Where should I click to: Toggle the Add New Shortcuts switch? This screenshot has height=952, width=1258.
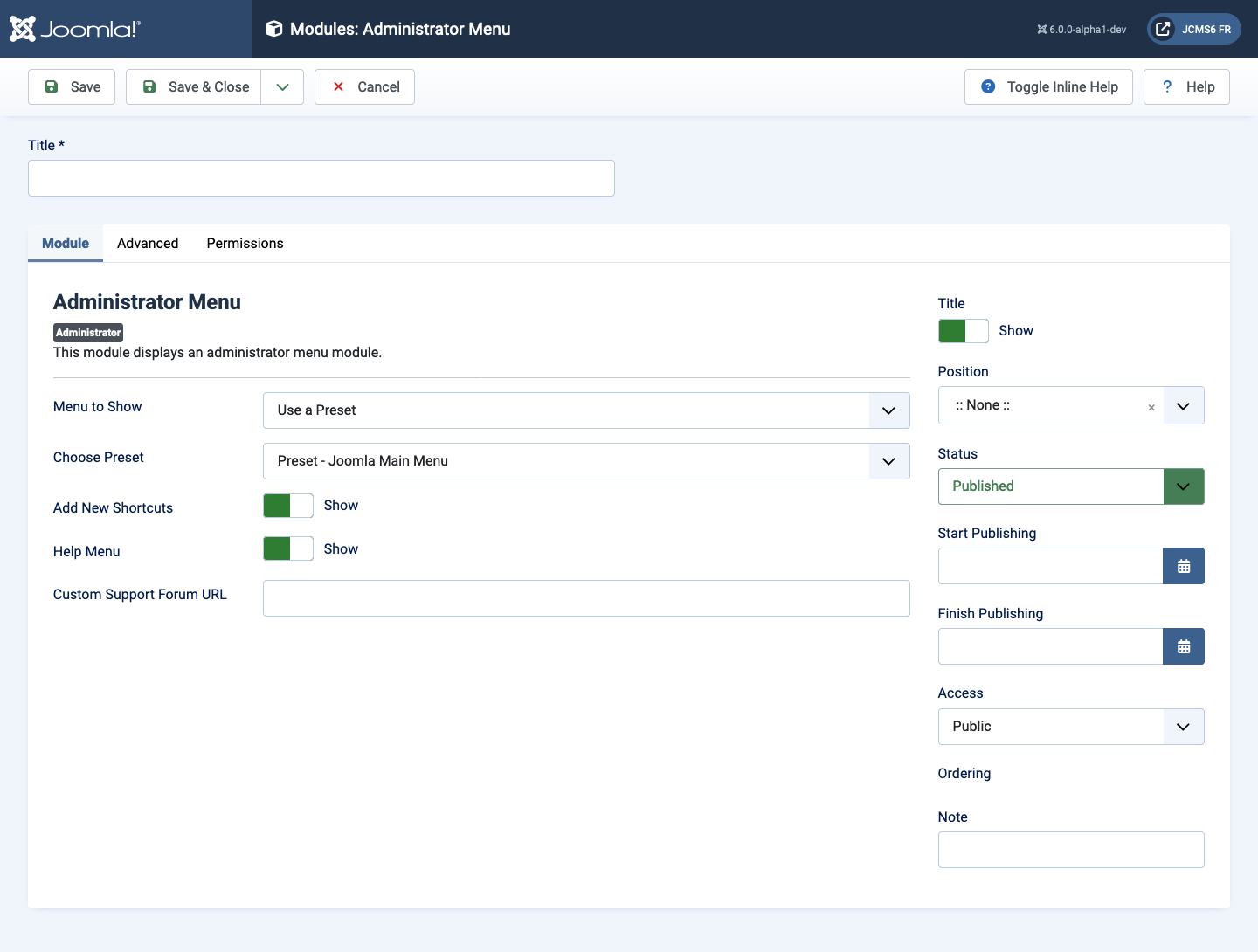[288, 506]
